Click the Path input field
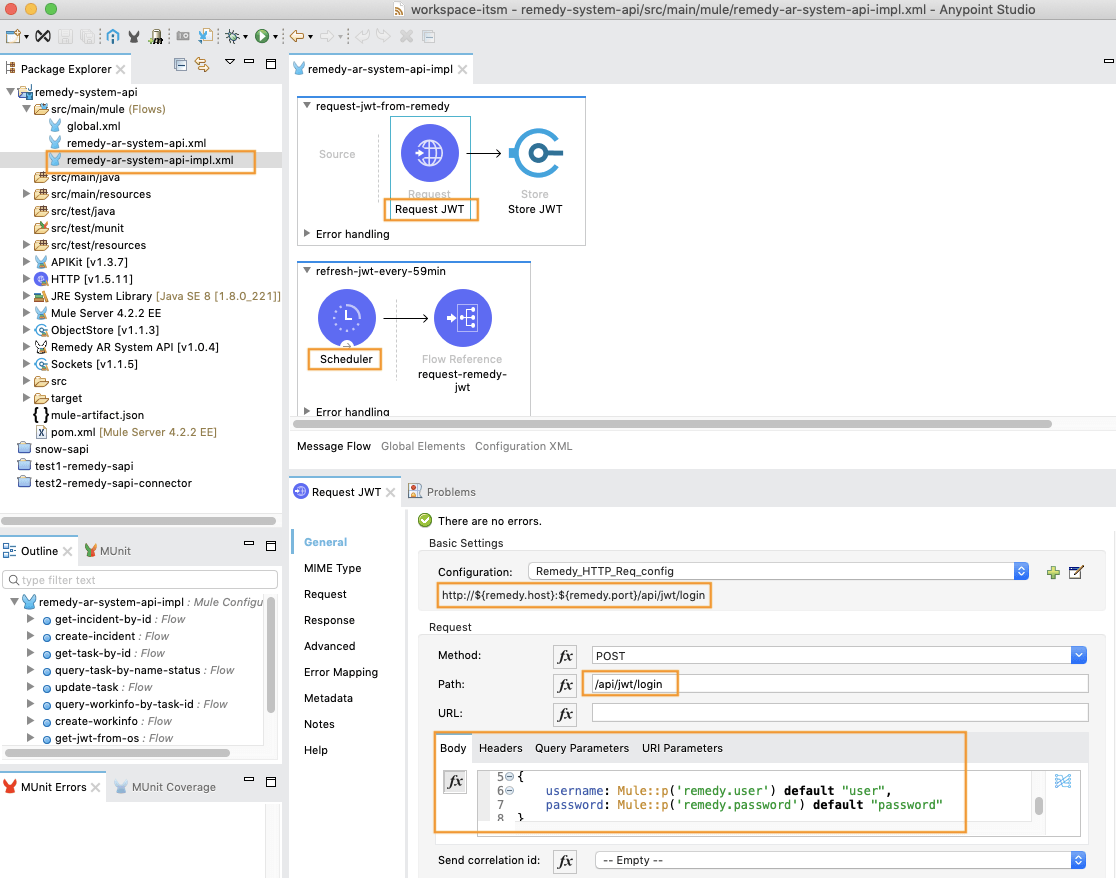This screenshot has height=878, width=1116. point(840,684)
